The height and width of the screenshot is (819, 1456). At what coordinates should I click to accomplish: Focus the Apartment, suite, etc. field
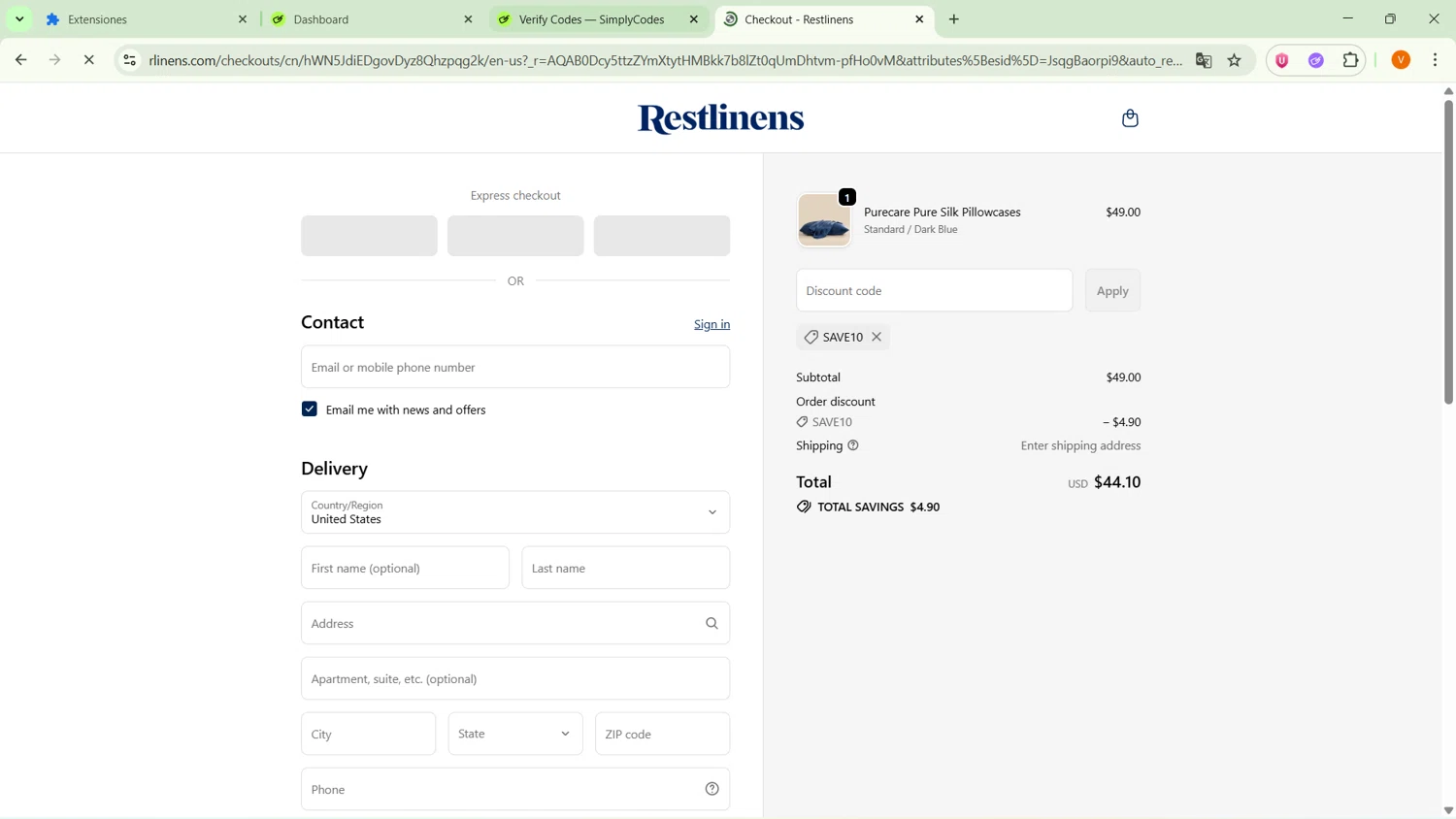[x=515, y=678]
